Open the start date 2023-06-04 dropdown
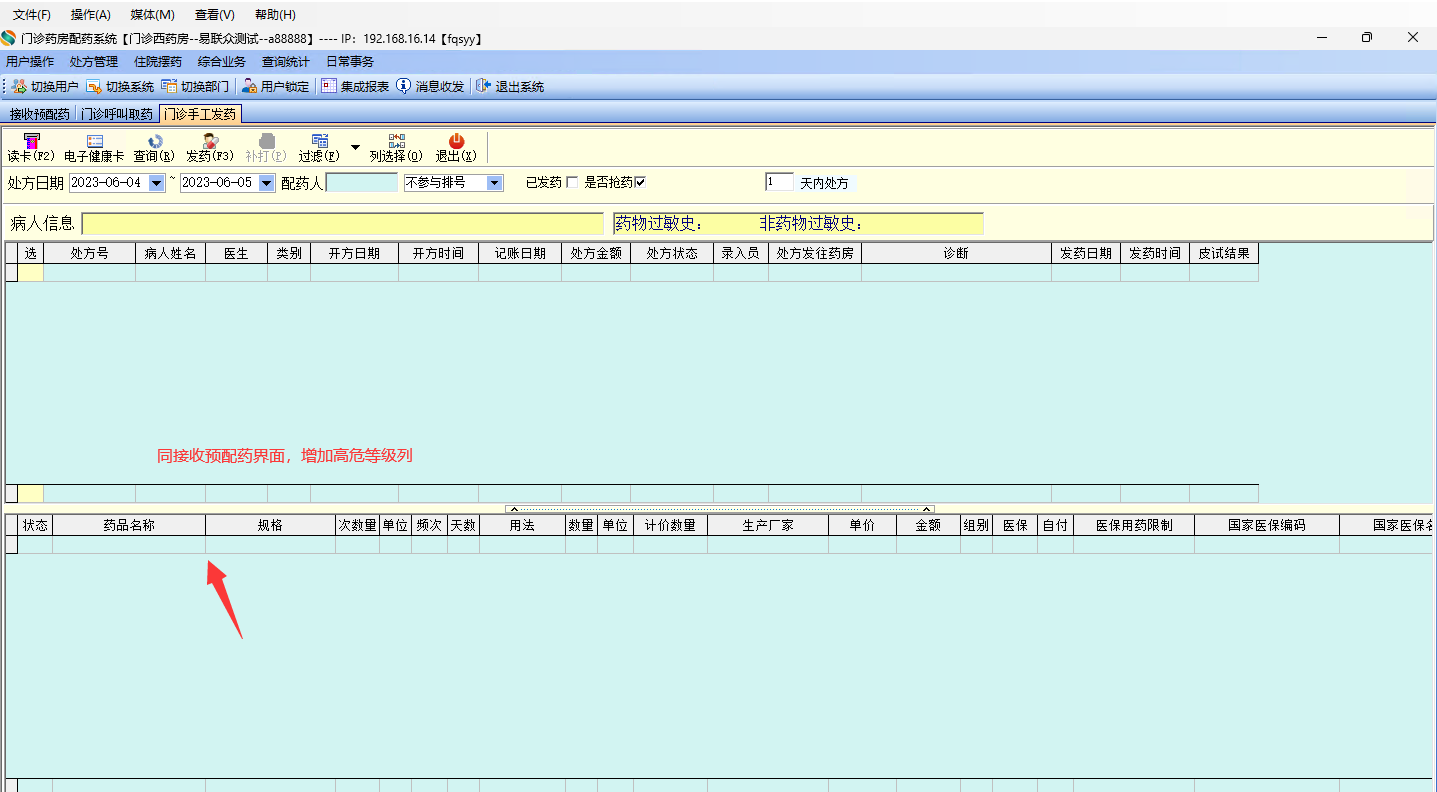 click(156, 183)
